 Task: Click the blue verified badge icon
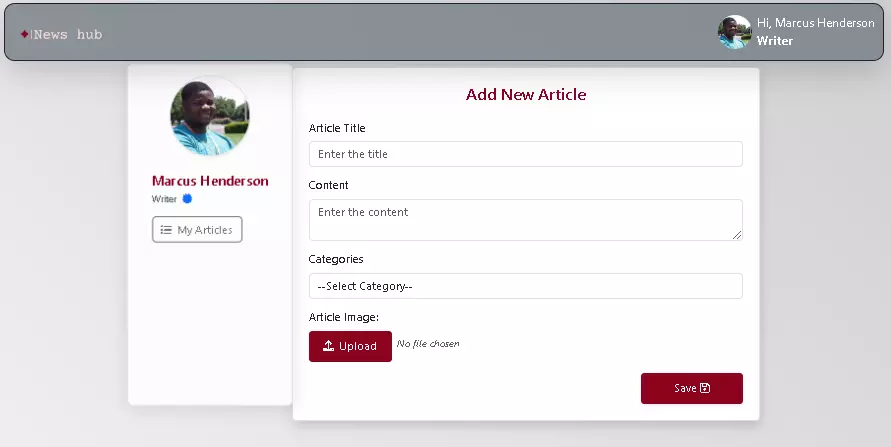pos(187,199)
